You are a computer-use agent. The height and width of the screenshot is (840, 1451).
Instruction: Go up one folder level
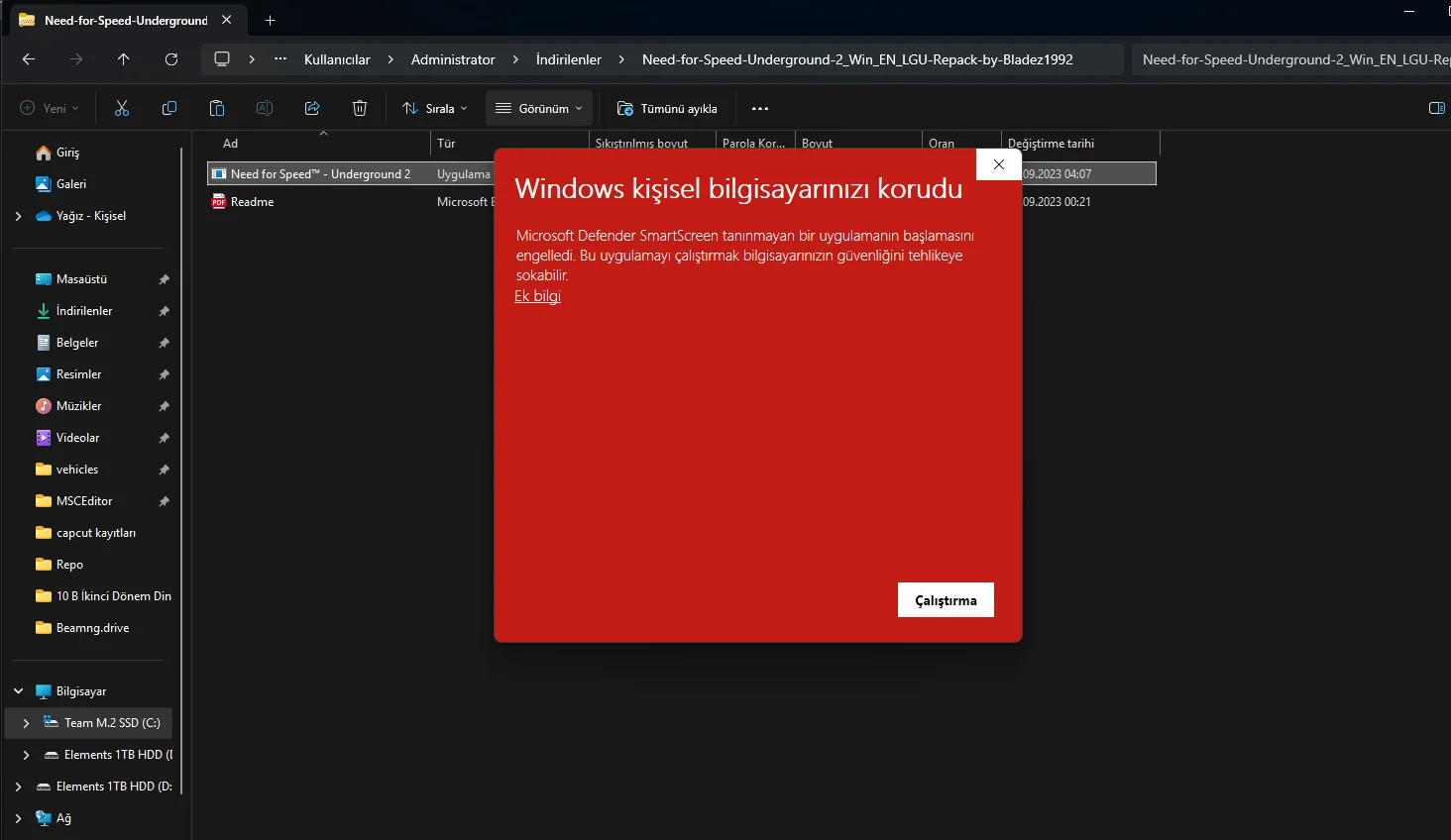point(124,59)
